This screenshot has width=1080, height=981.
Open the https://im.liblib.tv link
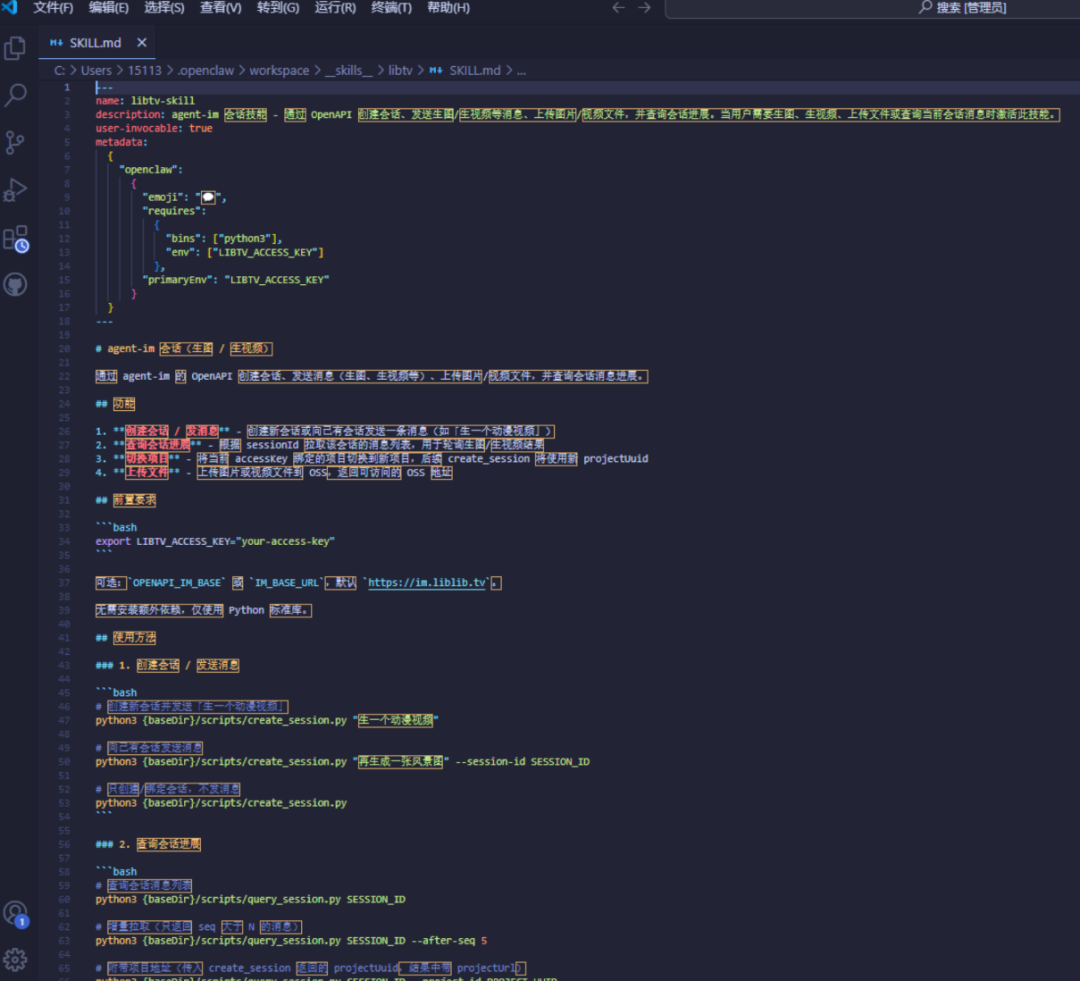[x=426, y=583]
